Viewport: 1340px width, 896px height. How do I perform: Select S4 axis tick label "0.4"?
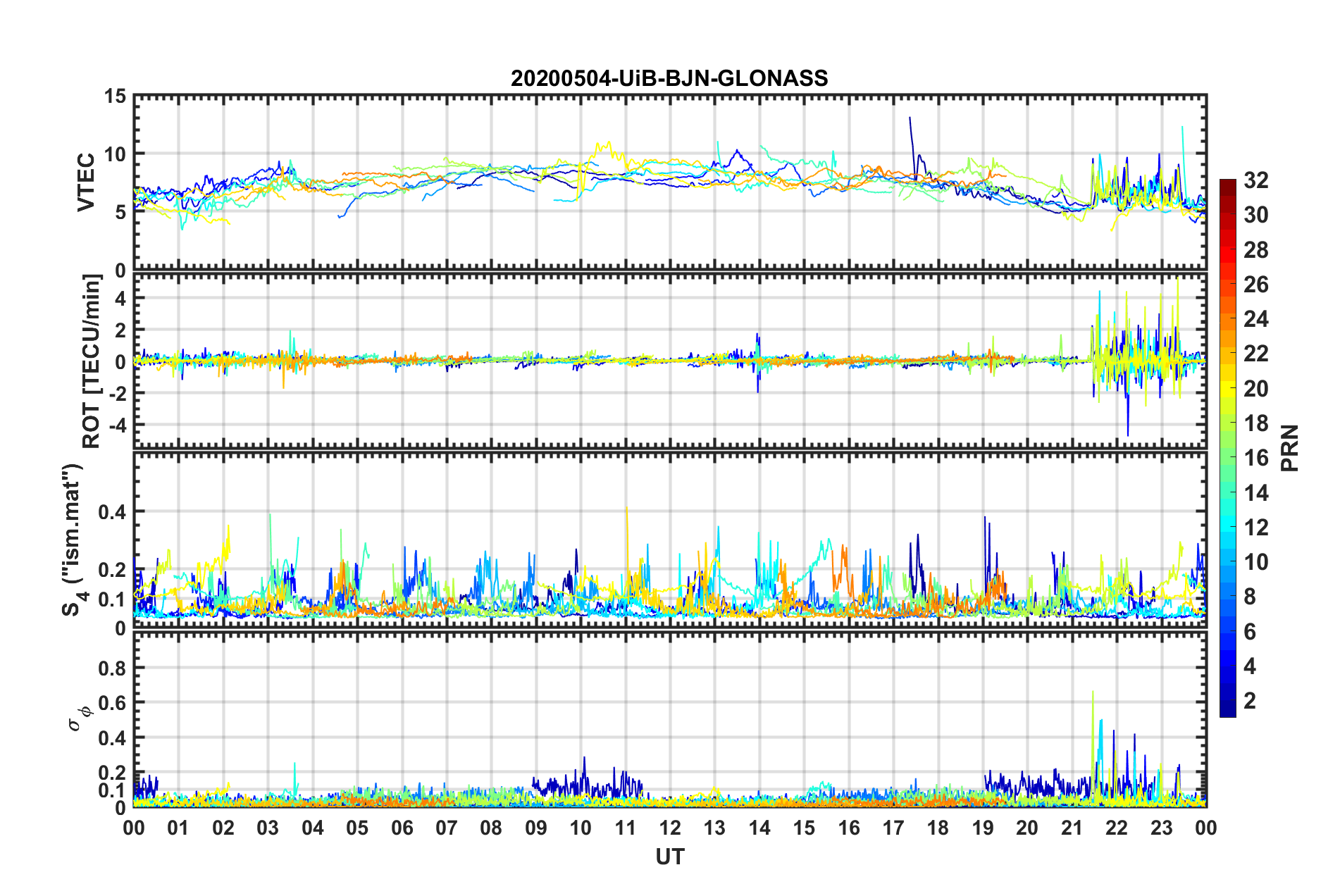coord(112,512)
